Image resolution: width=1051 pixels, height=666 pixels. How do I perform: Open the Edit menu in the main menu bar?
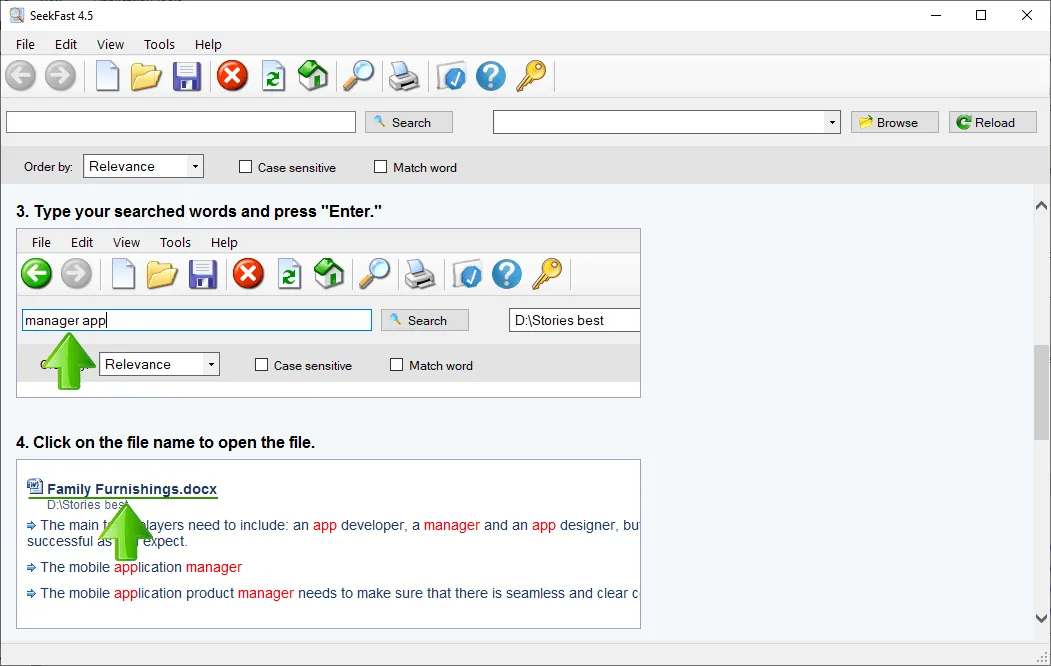[x=66, y=44]
